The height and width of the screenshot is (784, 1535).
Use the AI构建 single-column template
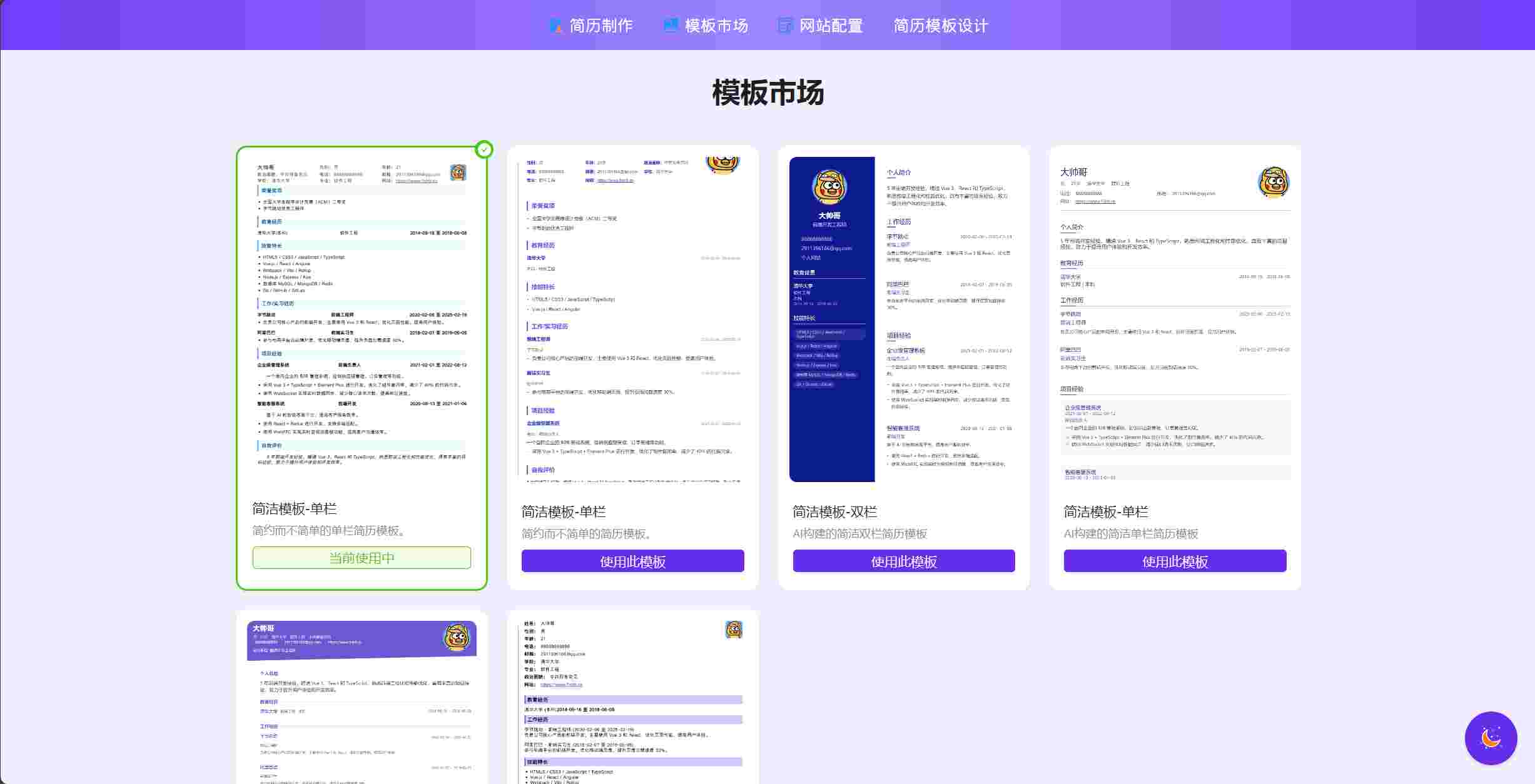point(1175,561)
